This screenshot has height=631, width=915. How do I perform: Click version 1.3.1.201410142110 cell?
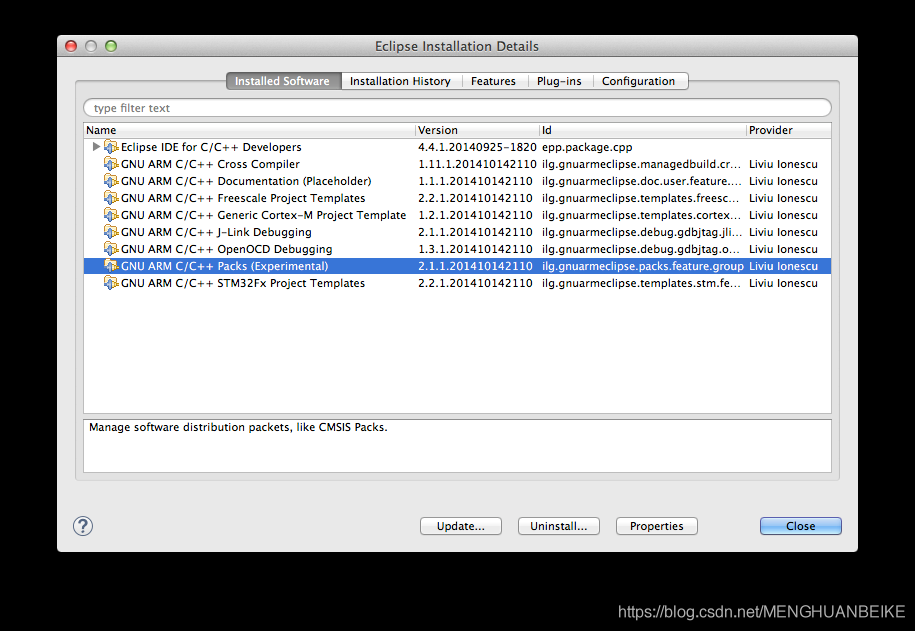475,249
